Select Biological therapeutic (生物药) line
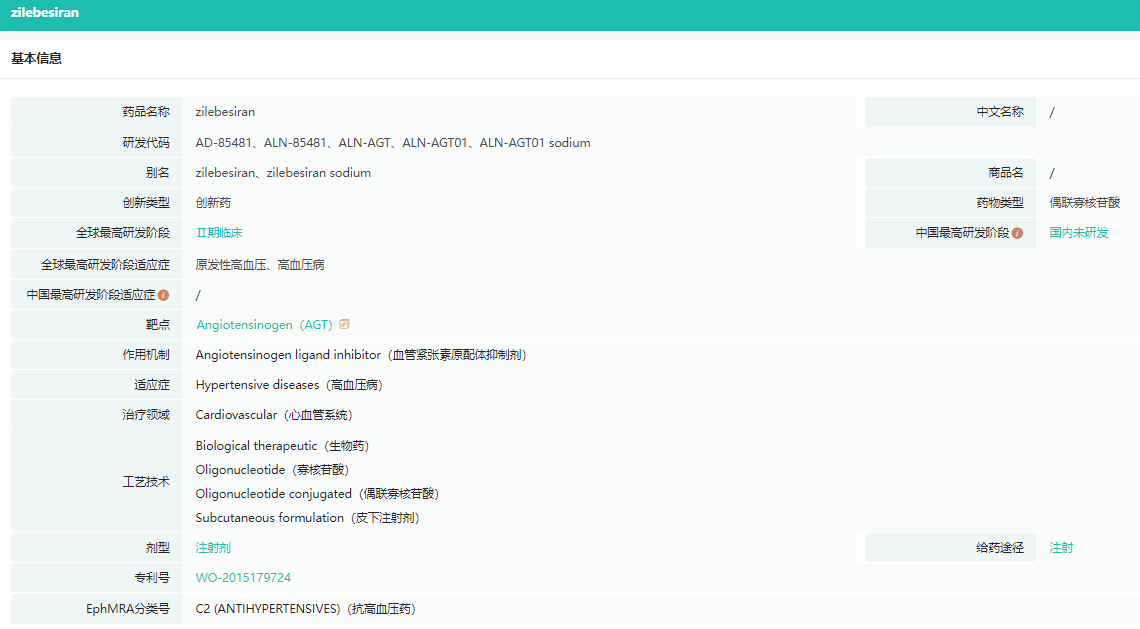1140x629 pixels. (x=282, y=446)
